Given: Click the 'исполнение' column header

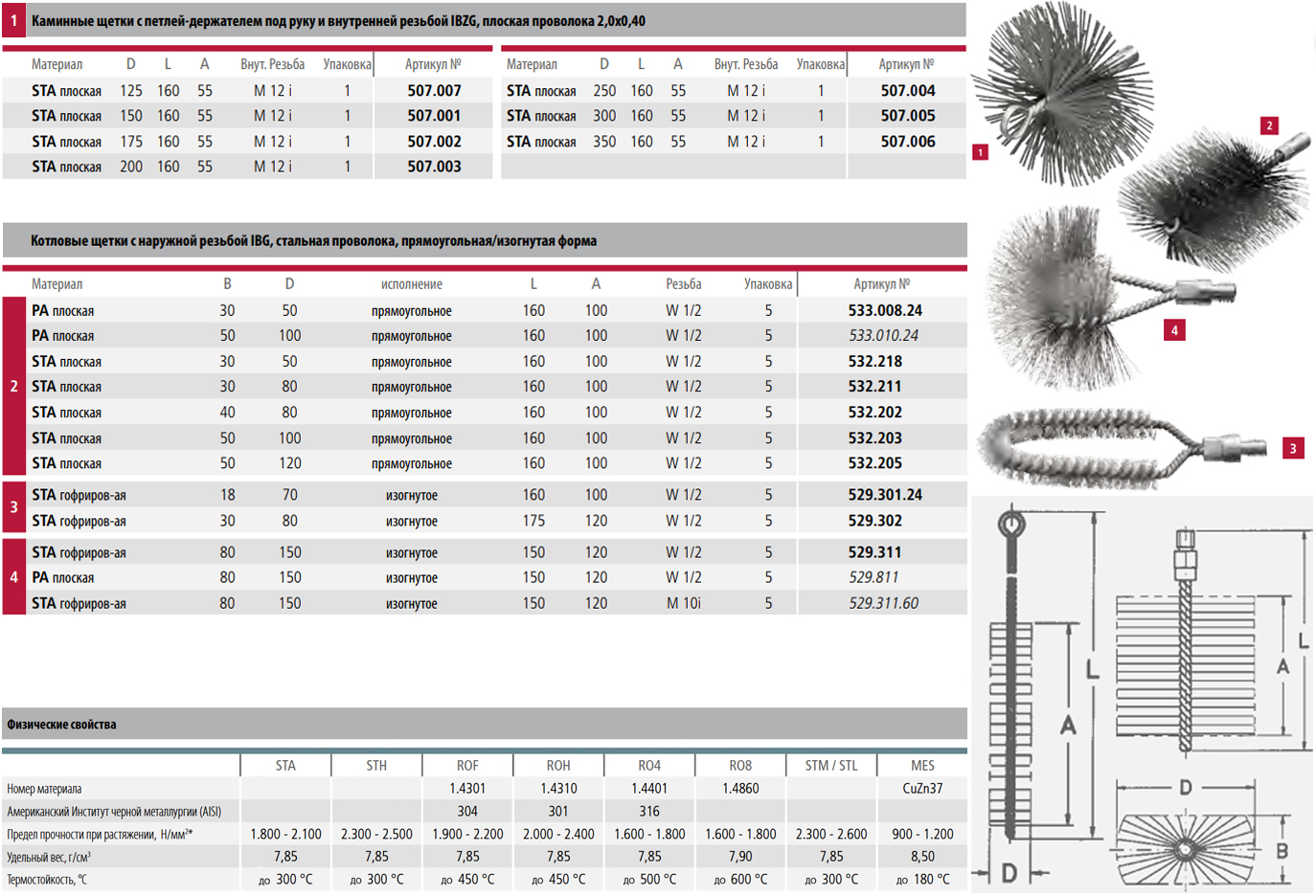Looking at the screenshot, I should pos(411,284).
